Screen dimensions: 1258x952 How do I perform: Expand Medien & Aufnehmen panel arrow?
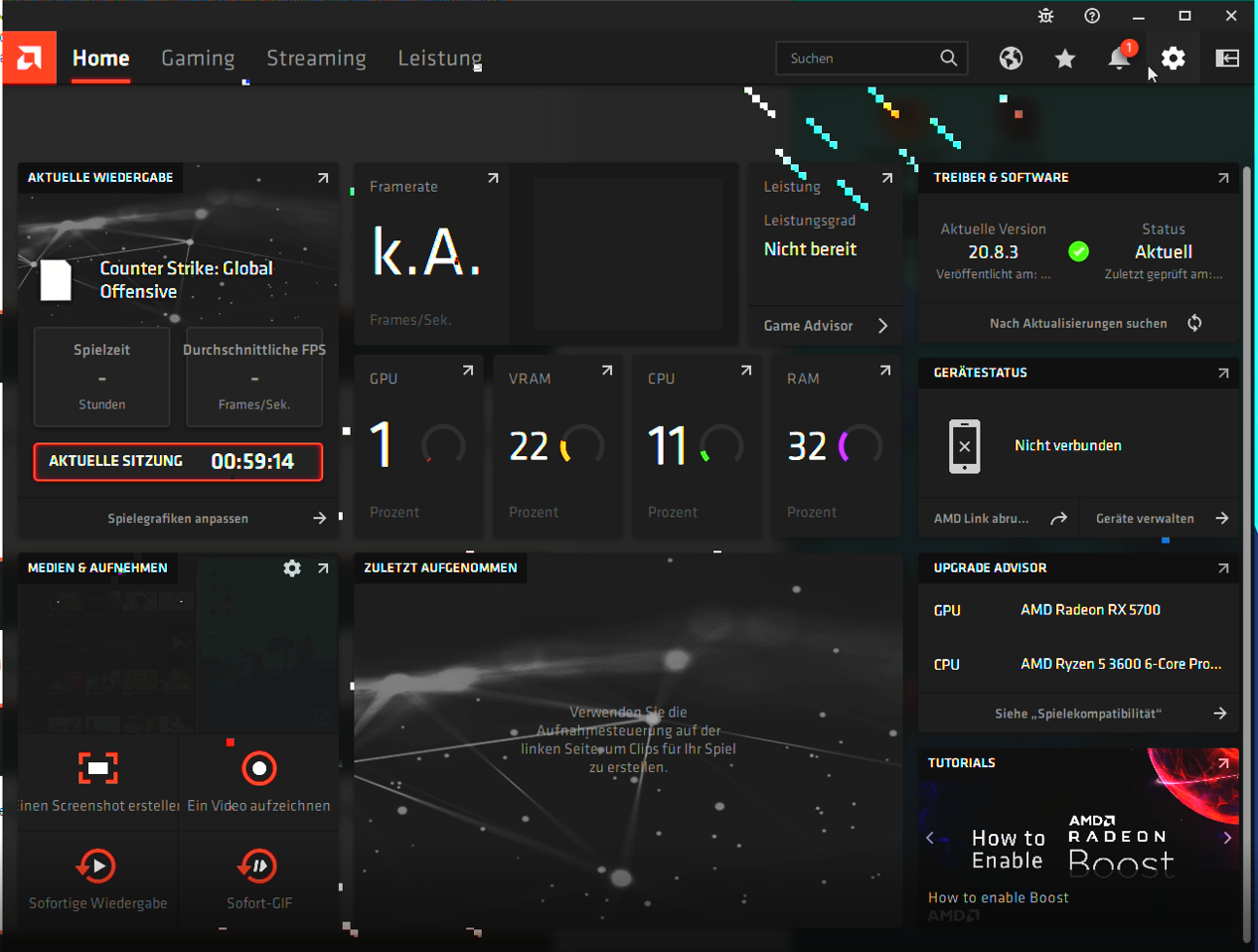323,568
